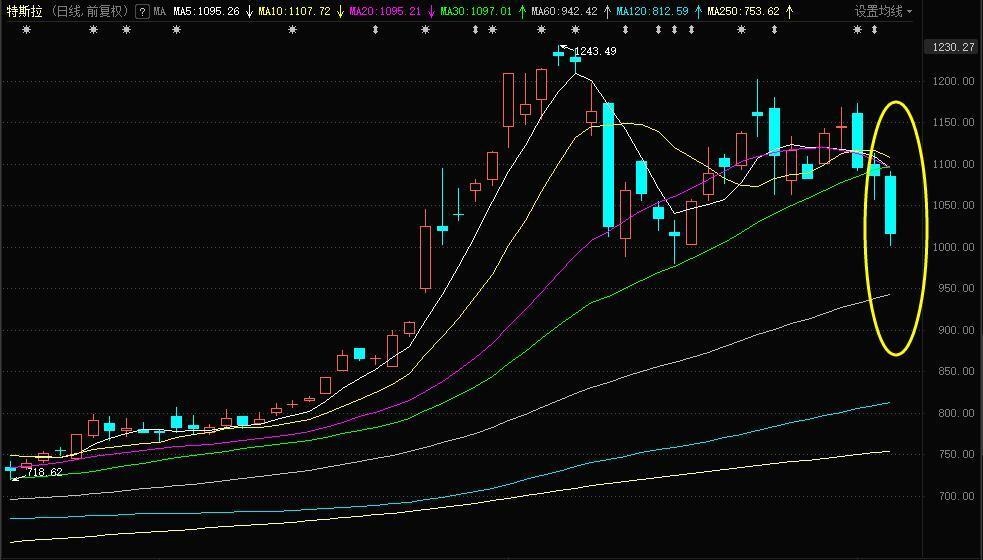Click the green up arrow after MA30

(521, 12)
